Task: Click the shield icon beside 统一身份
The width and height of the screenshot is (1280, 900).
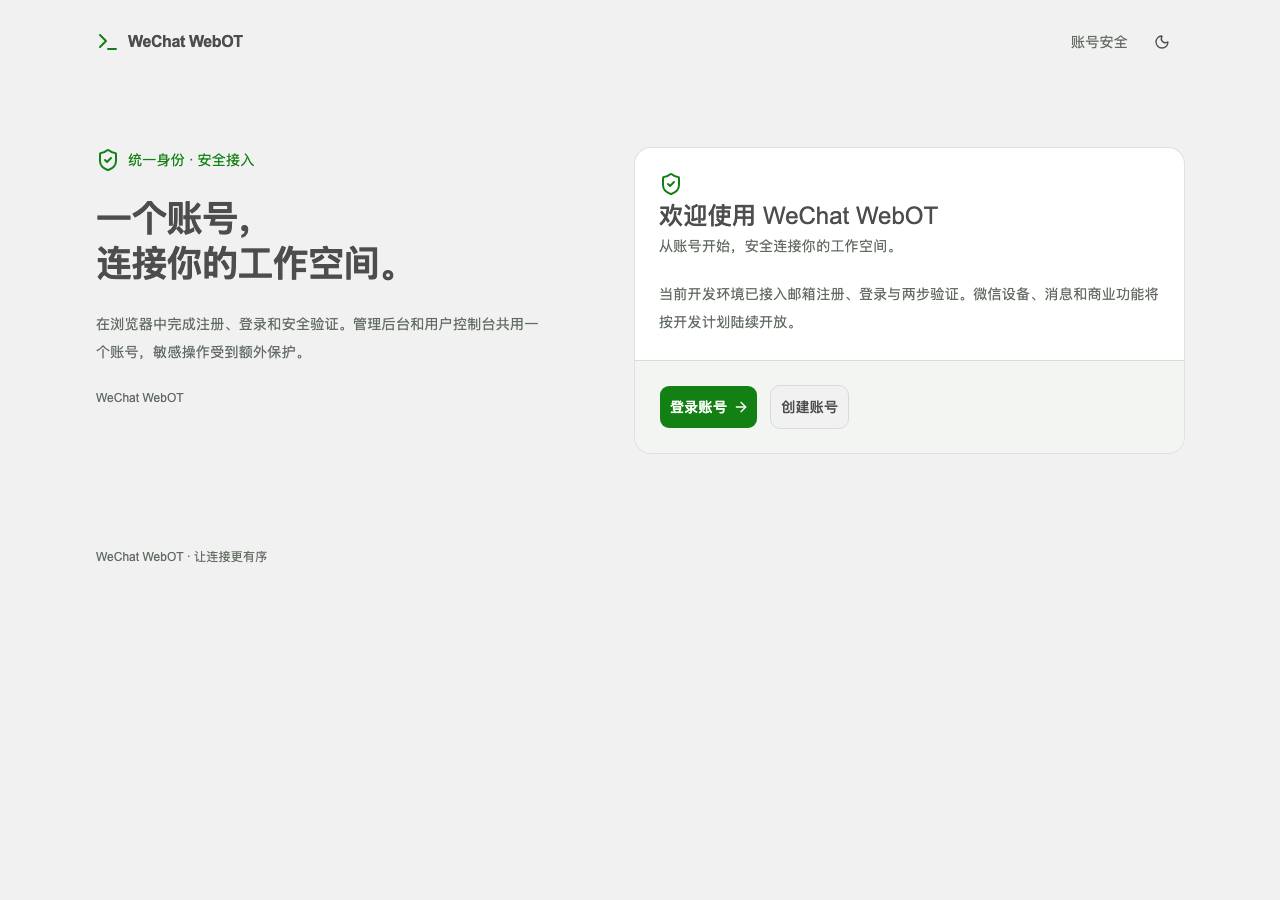Action: (x=108, y=160)
